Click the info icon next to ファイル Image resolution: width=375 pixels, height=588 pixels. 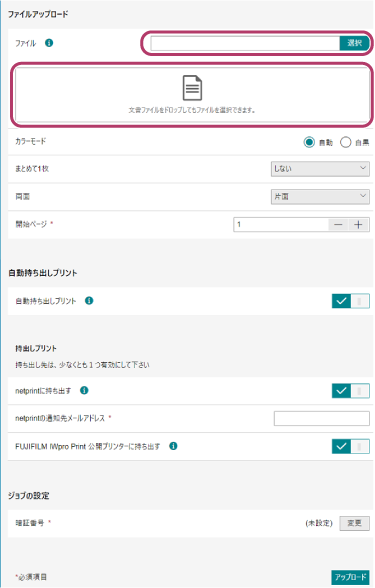point(49,43)
